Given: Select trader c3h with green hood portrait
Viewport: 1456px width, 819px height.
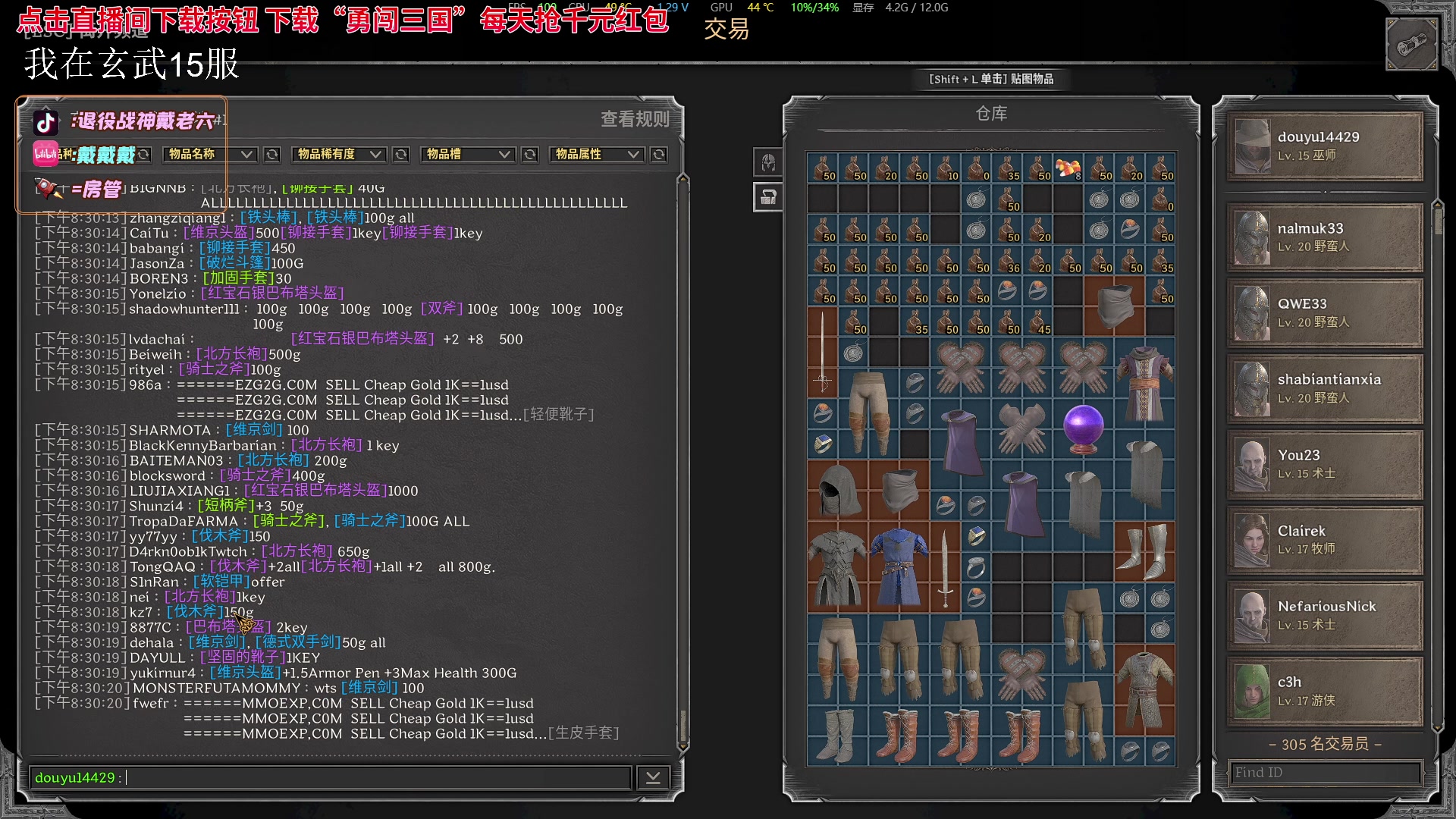Looking at the screenshot, I should point(1325,691).
